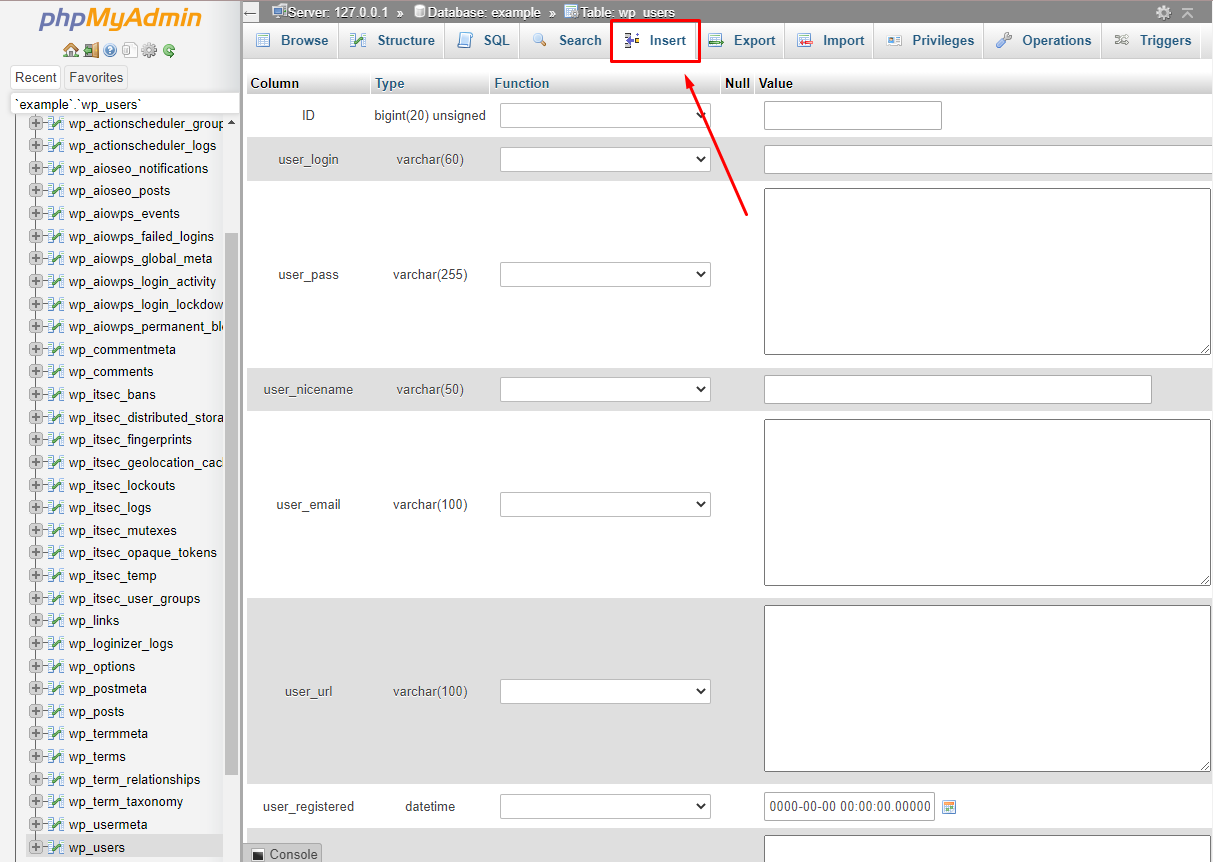Screen dimensions: 1213x862
Task: Open wp_itsec_lockouts table in tree
Action: (x=122, y=485)
